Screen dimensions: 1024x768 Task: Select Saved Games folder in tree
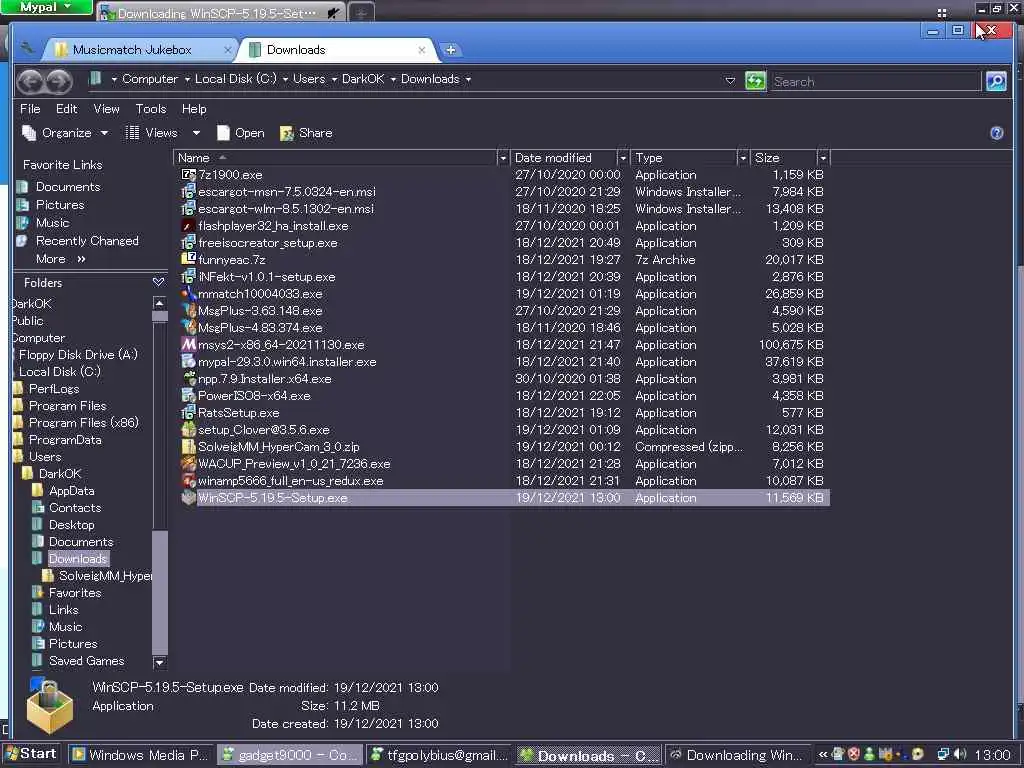87,661
